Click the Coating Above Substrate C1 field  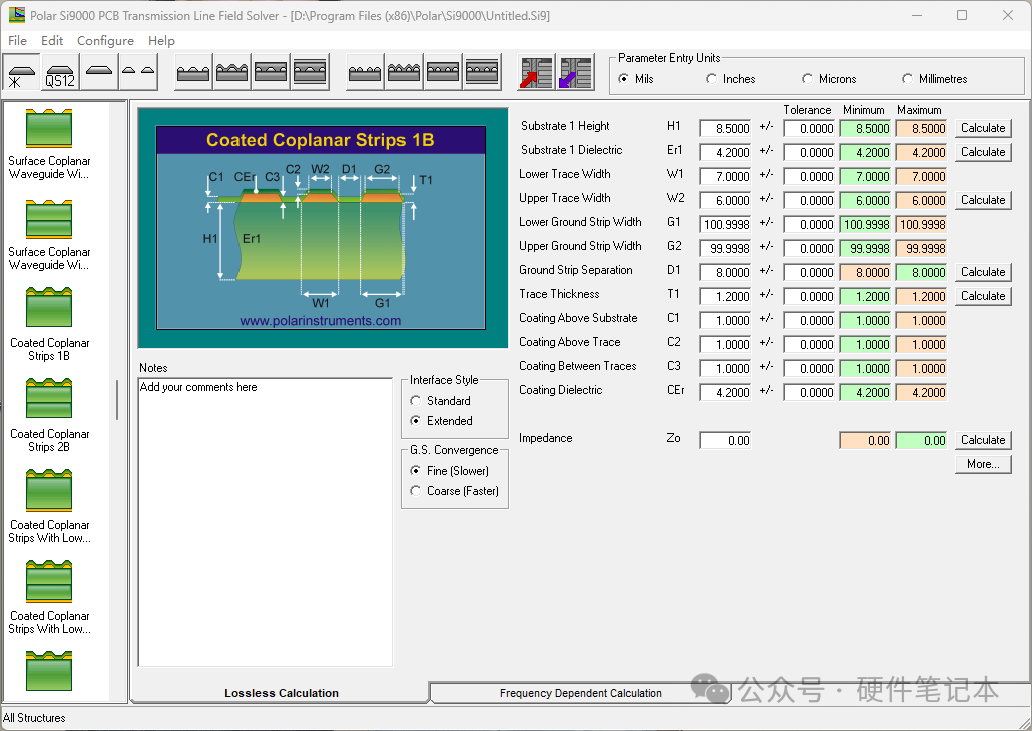725,320
